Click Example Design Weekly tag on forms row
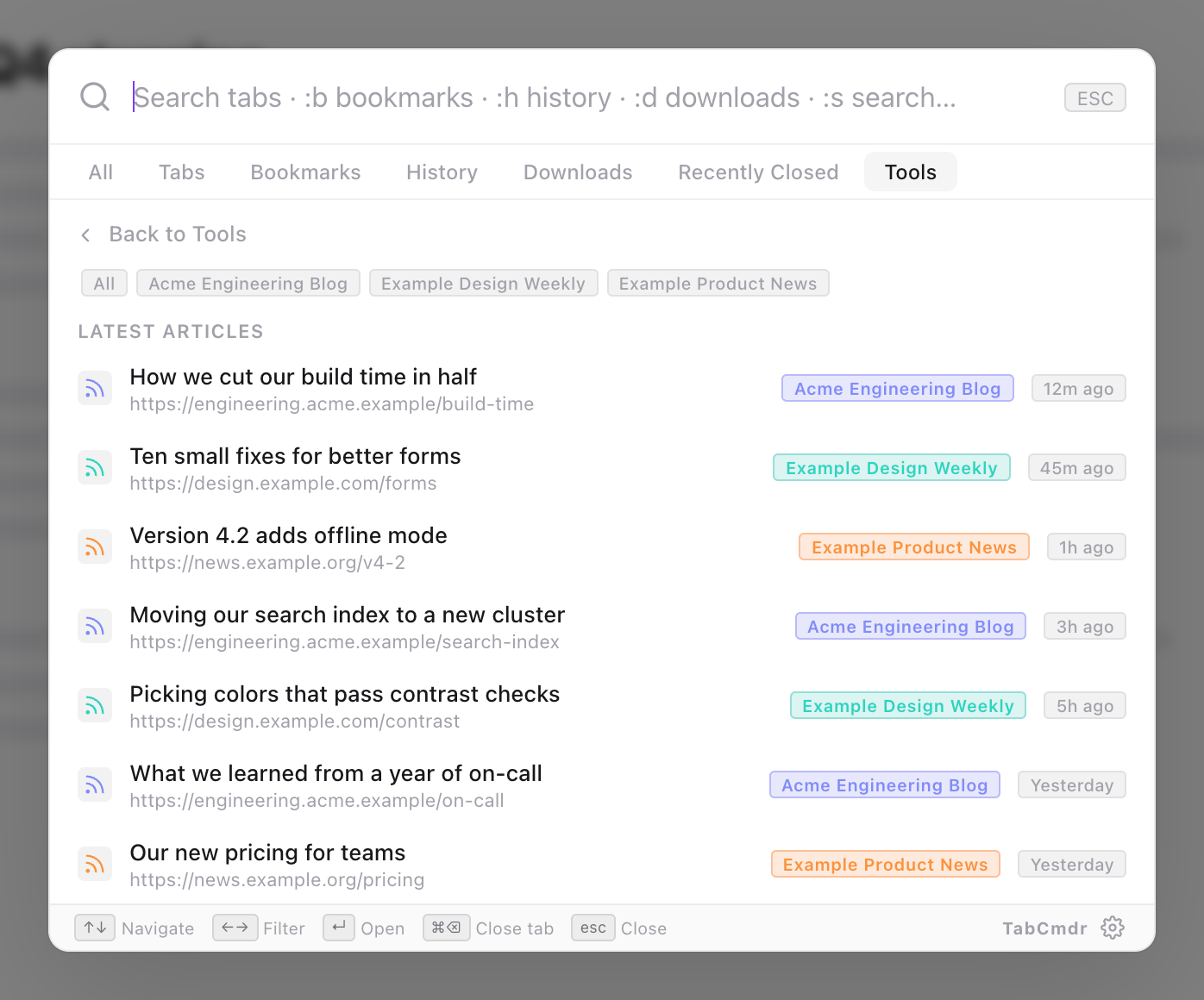The height and width of the screenshot is (1000, 1204). pos(892,467)
